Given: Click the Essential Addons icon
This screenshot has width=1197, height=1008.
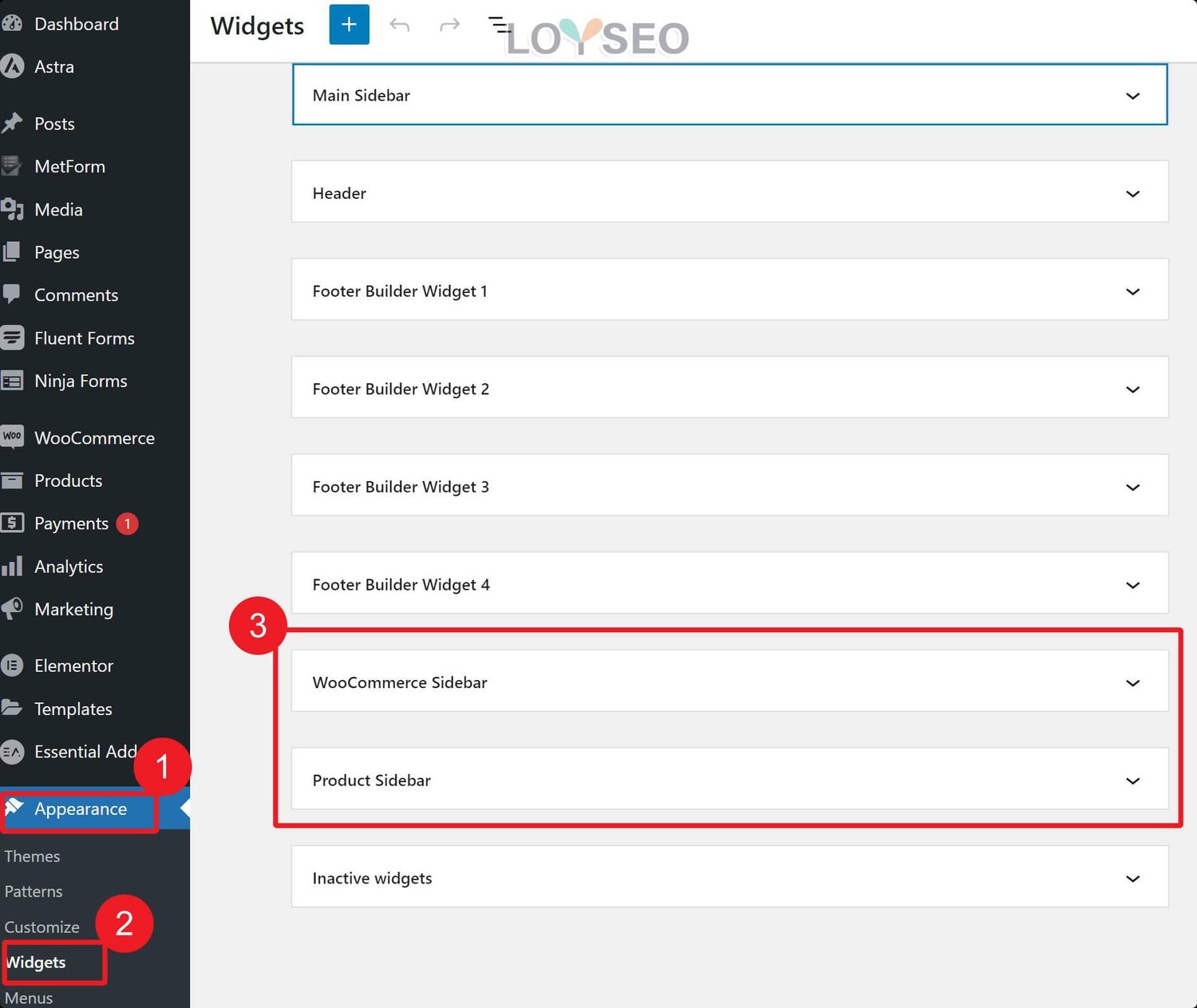Looking at the screenshot, I should click(11, 751).
